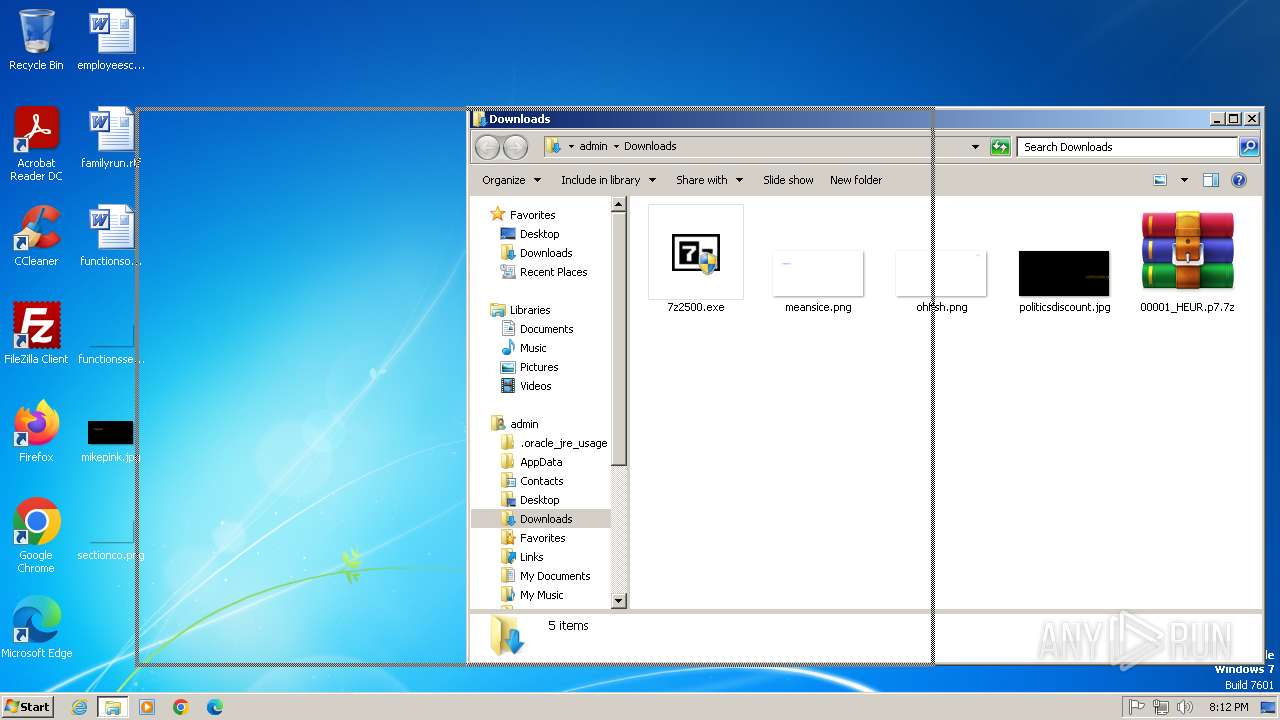Select My Music folder in tree
This screenshot has height=720, width=1280.
coord(541,595)
